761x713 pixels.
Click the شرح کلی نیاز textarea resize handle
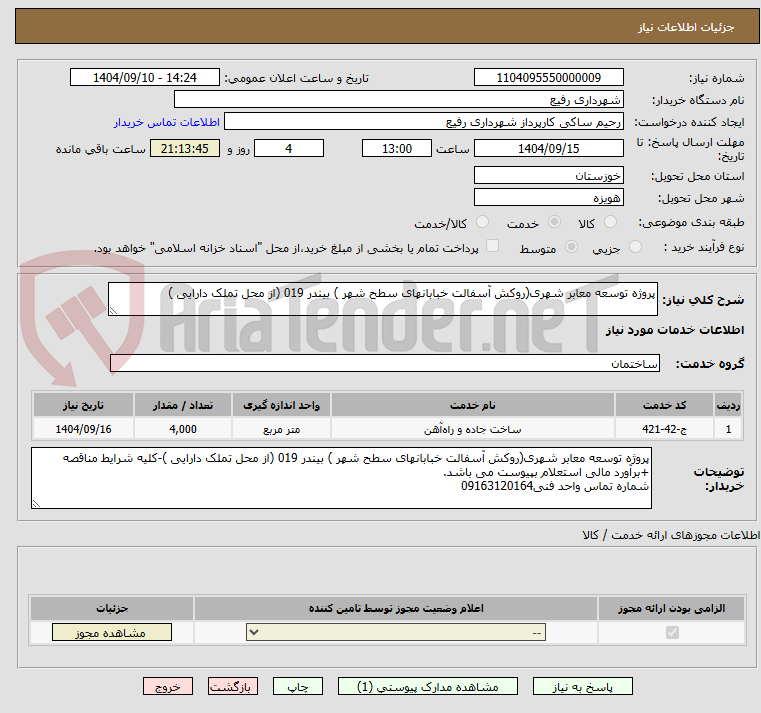(113, 311)
